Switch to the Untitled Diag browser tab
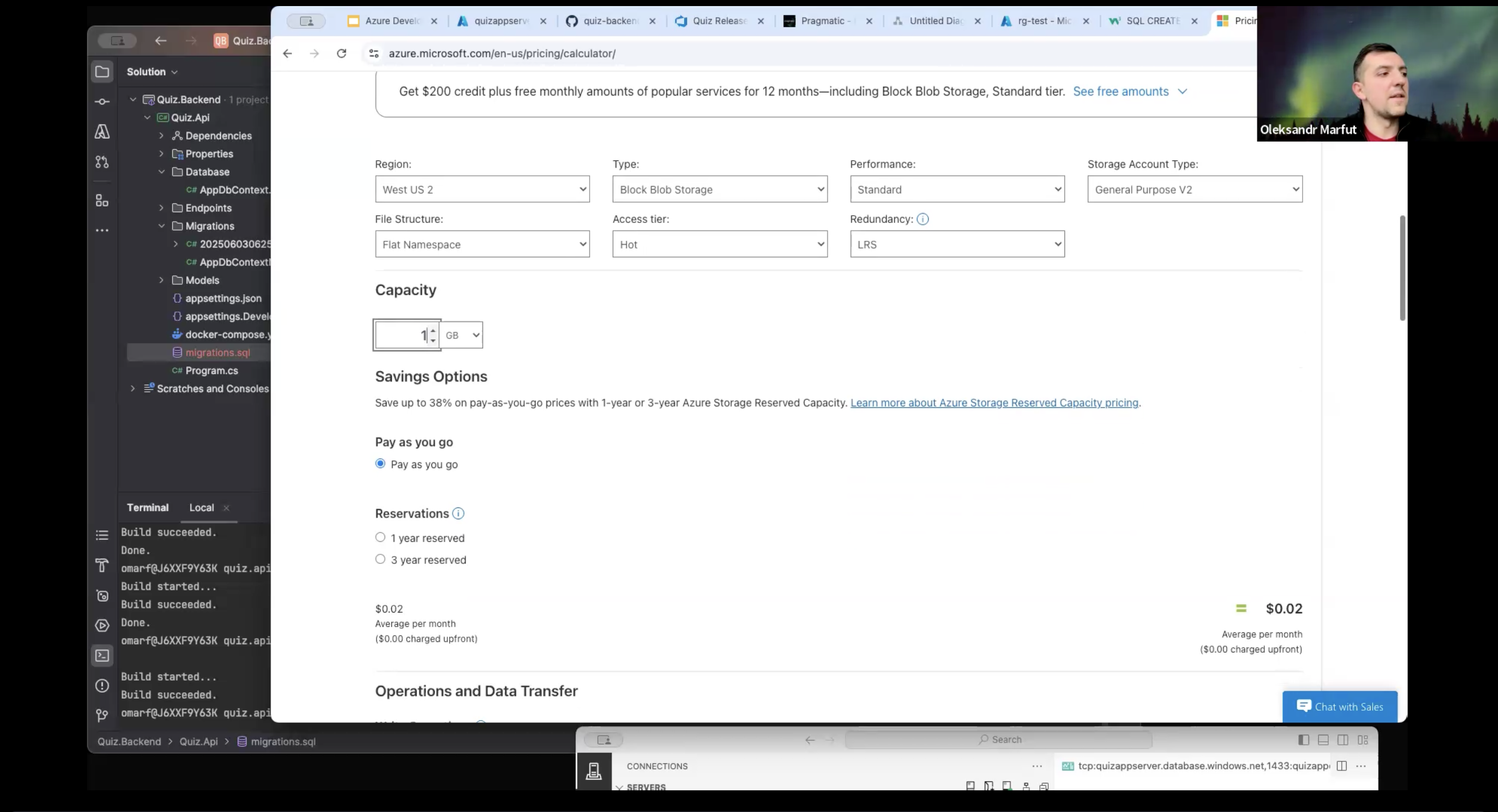 pyautogui.click(x=936, y=21)
